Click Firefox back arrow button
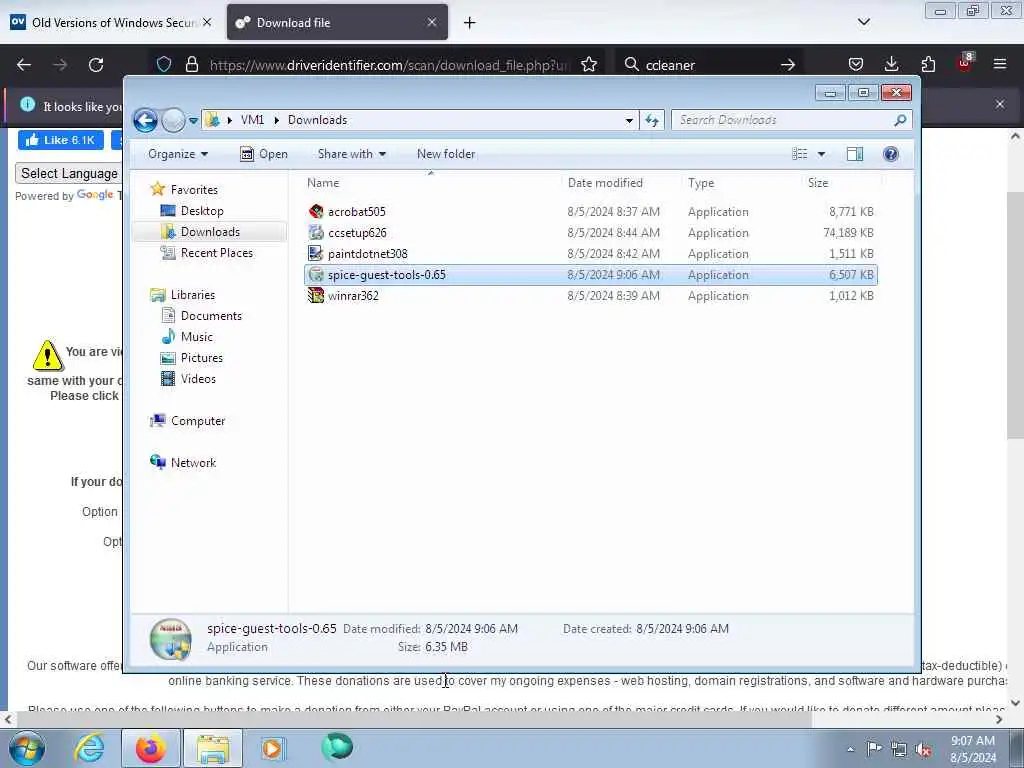The image size is (1024, 768). click(24, 65)
